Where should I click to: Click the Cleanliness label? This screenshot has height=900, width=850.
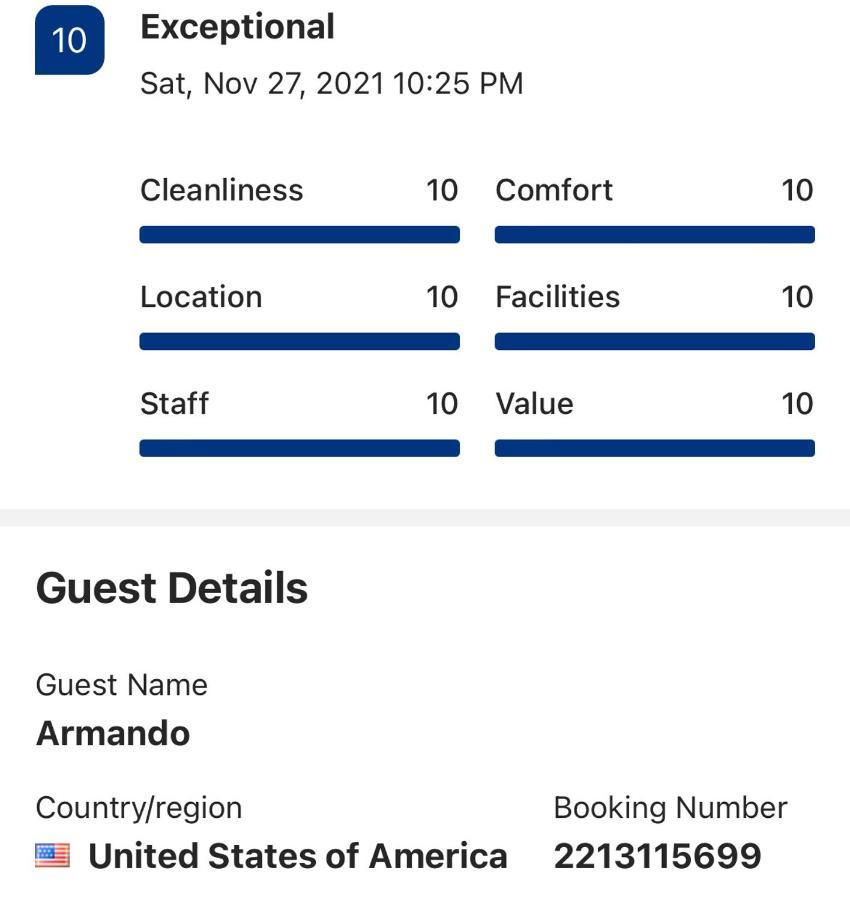click(x=222, y=191)
